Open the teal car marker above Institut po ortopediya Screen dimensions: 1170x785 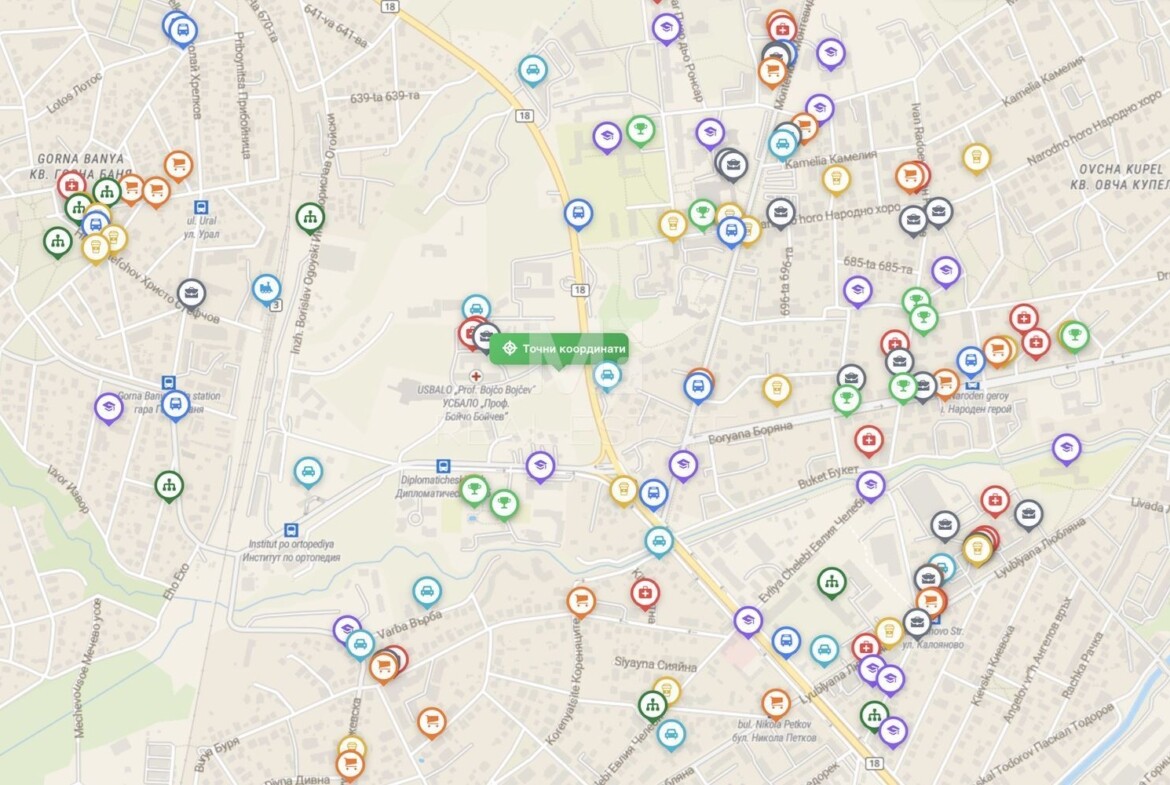pos(307,472)
